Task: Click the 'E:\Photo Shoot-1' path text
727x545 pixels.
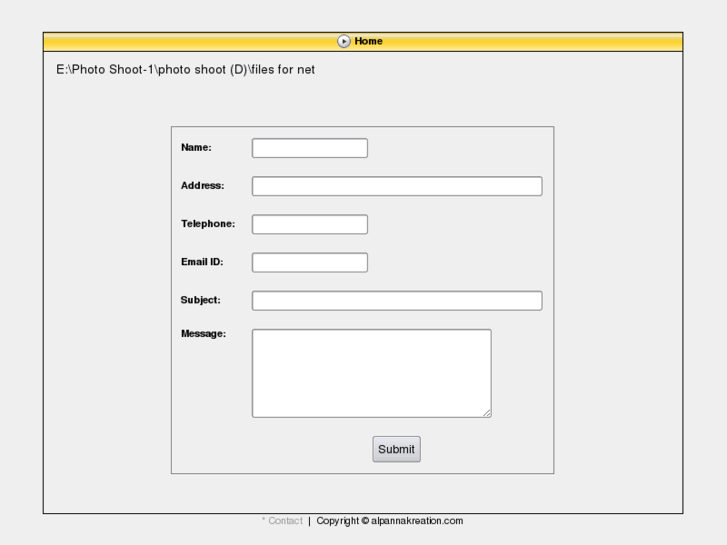Action: coord(185,70)
